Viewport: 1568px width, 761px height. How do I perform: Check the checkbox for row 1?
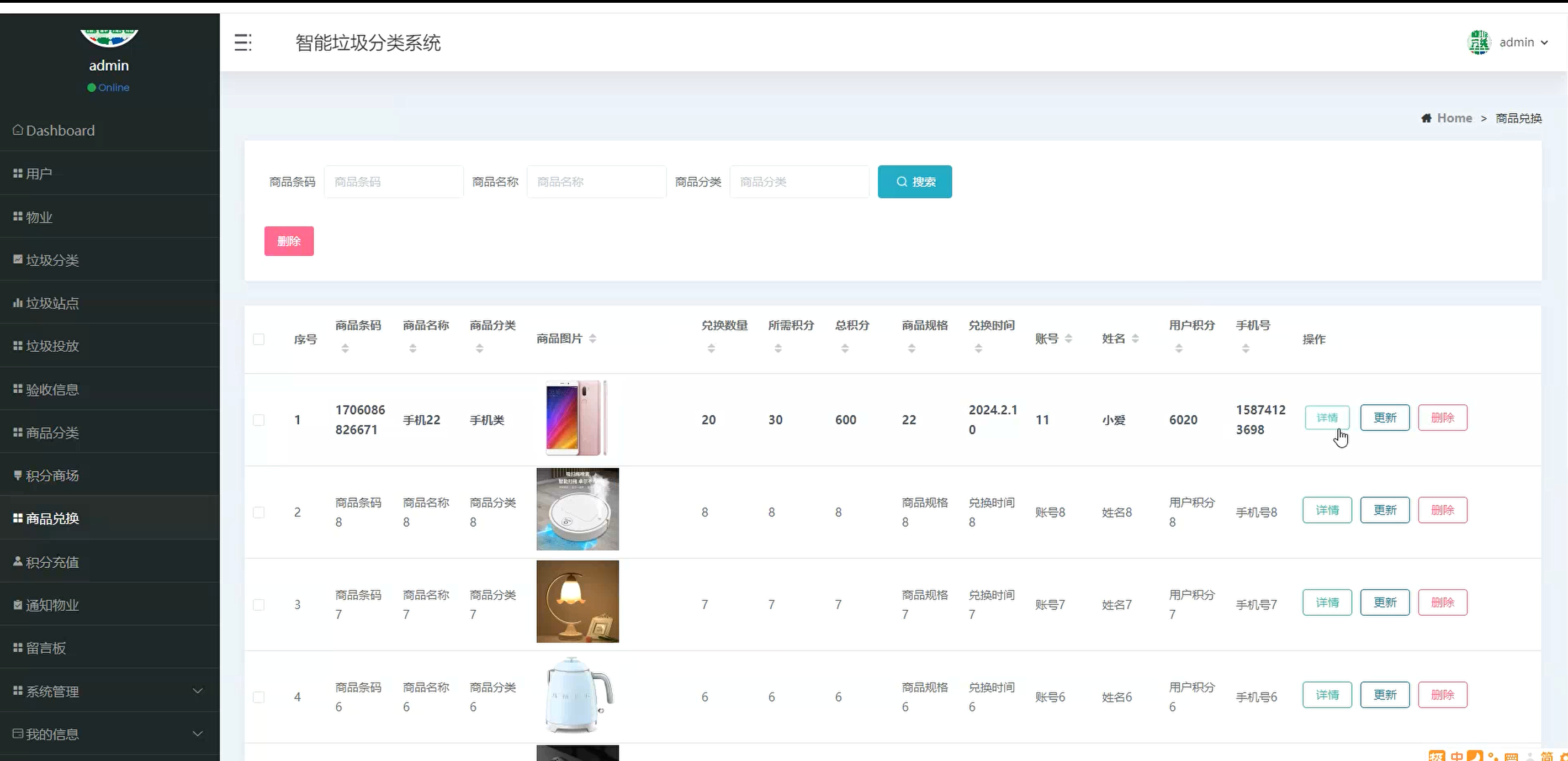click(259, 420)
